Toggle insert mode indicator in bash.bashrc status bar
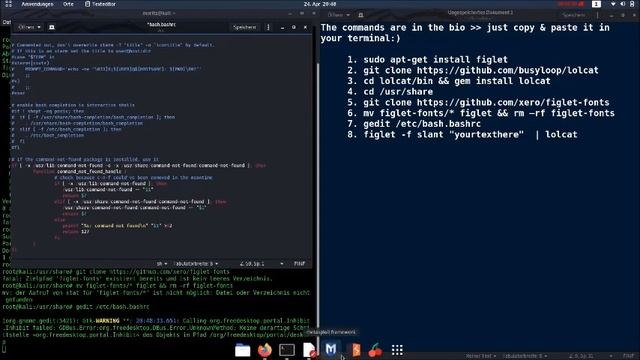640x360 pixels. pyautogui.click(x=300, y=264)
